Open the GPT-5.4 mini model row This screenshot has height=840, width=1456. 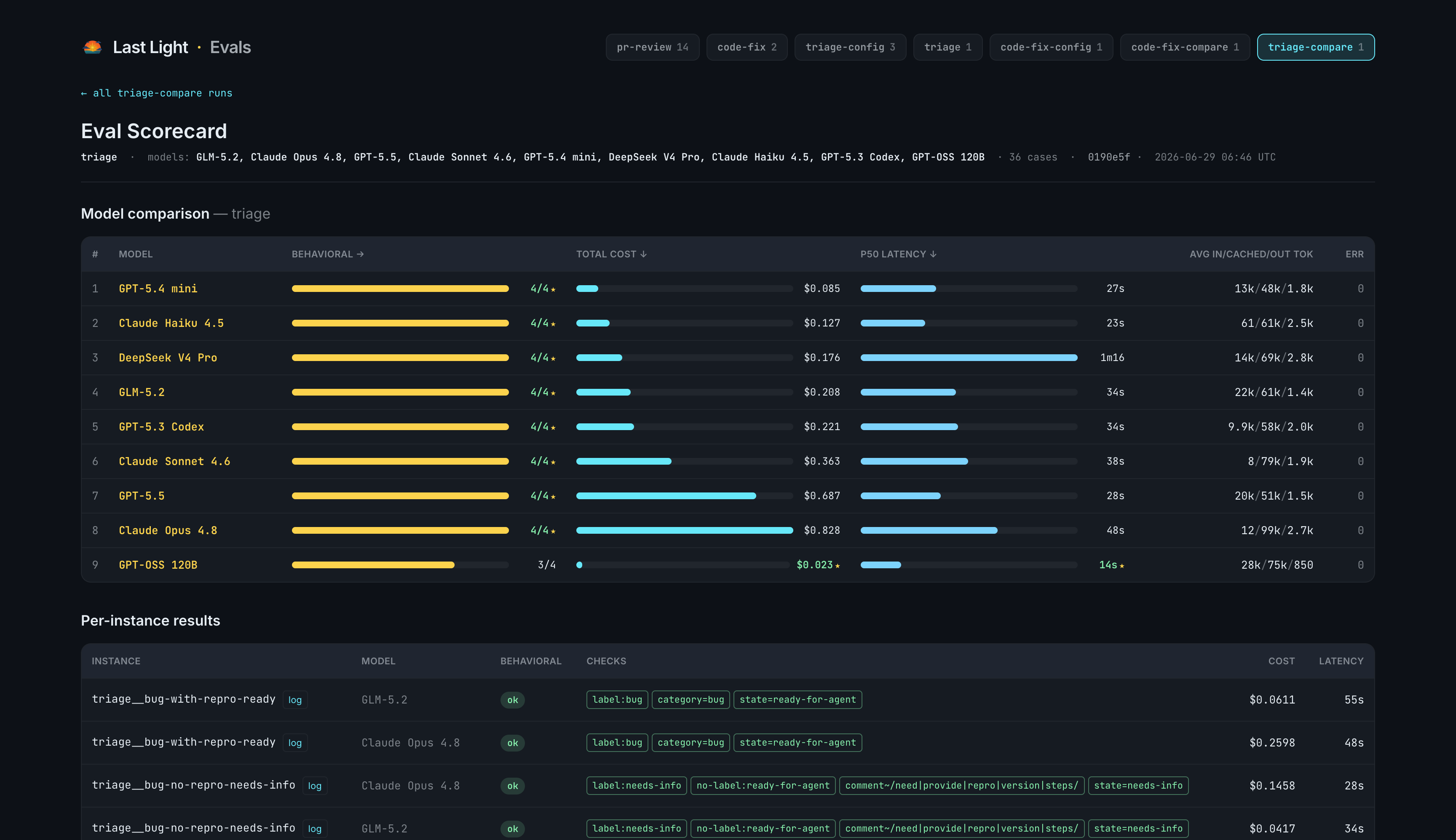pyautogui.click(x=728, y=289)
